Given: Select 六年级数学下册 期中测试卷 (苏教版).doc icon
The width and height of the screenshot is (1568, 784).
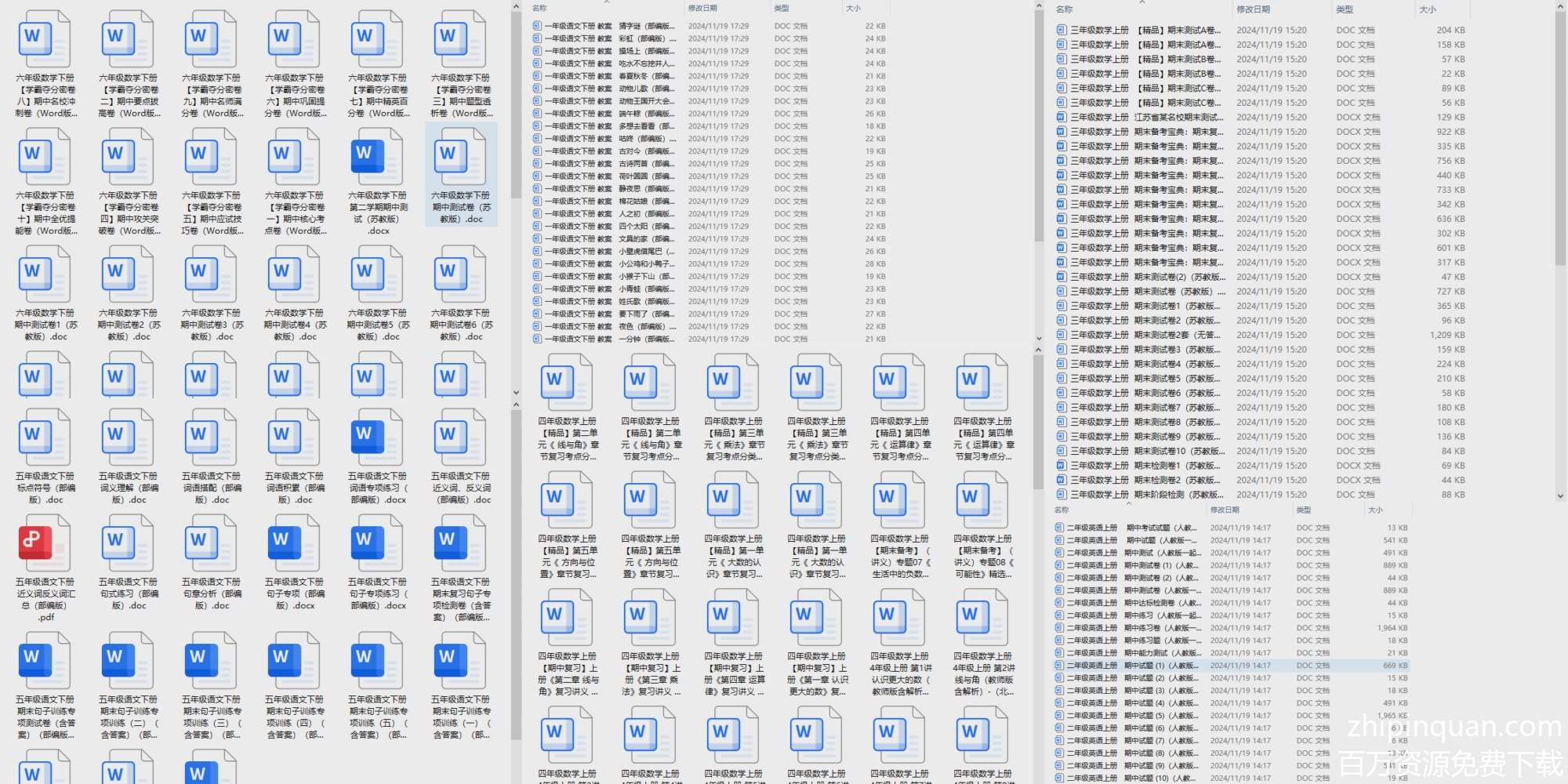Looking at the screenshot, I should click(460, 157).
